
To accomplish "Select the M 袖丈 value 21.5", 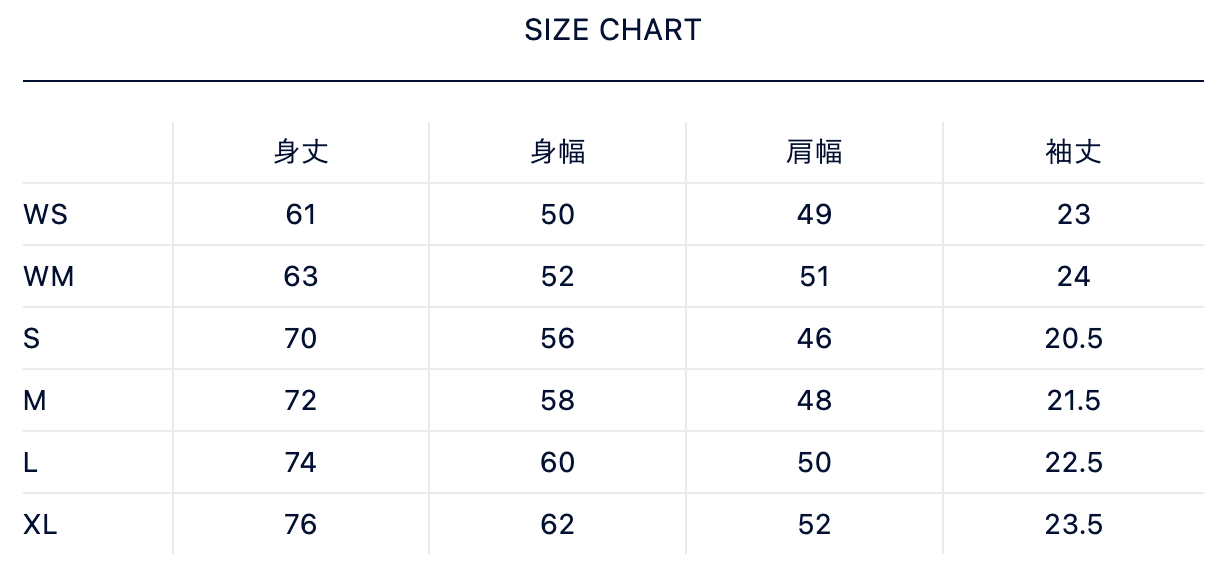I will [x=1073, y=401].
